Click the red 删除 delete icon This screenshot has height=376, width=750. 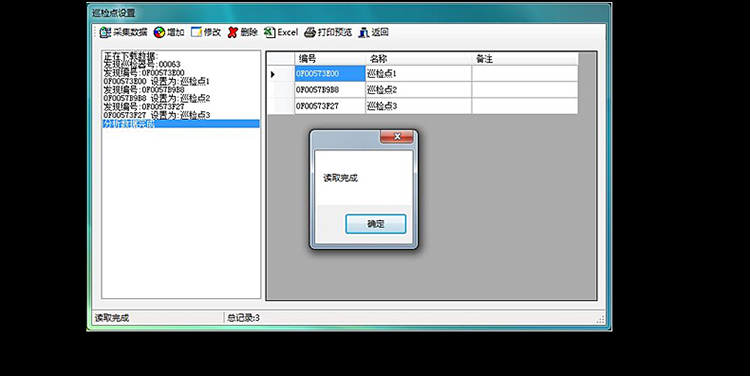point(232,32)
